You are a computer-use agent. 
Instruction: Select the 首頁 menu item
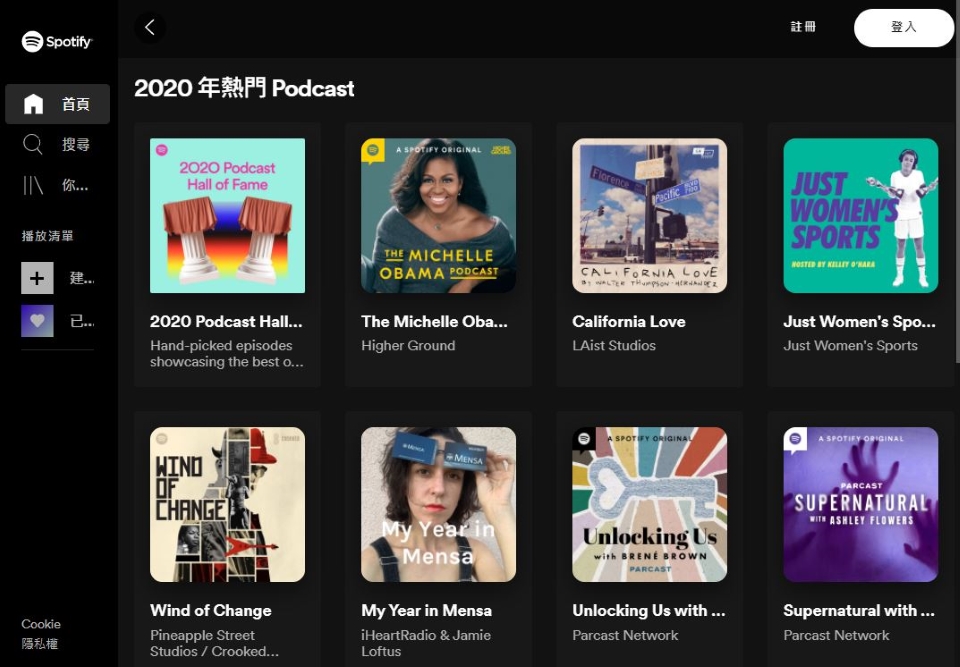point(58,104)
